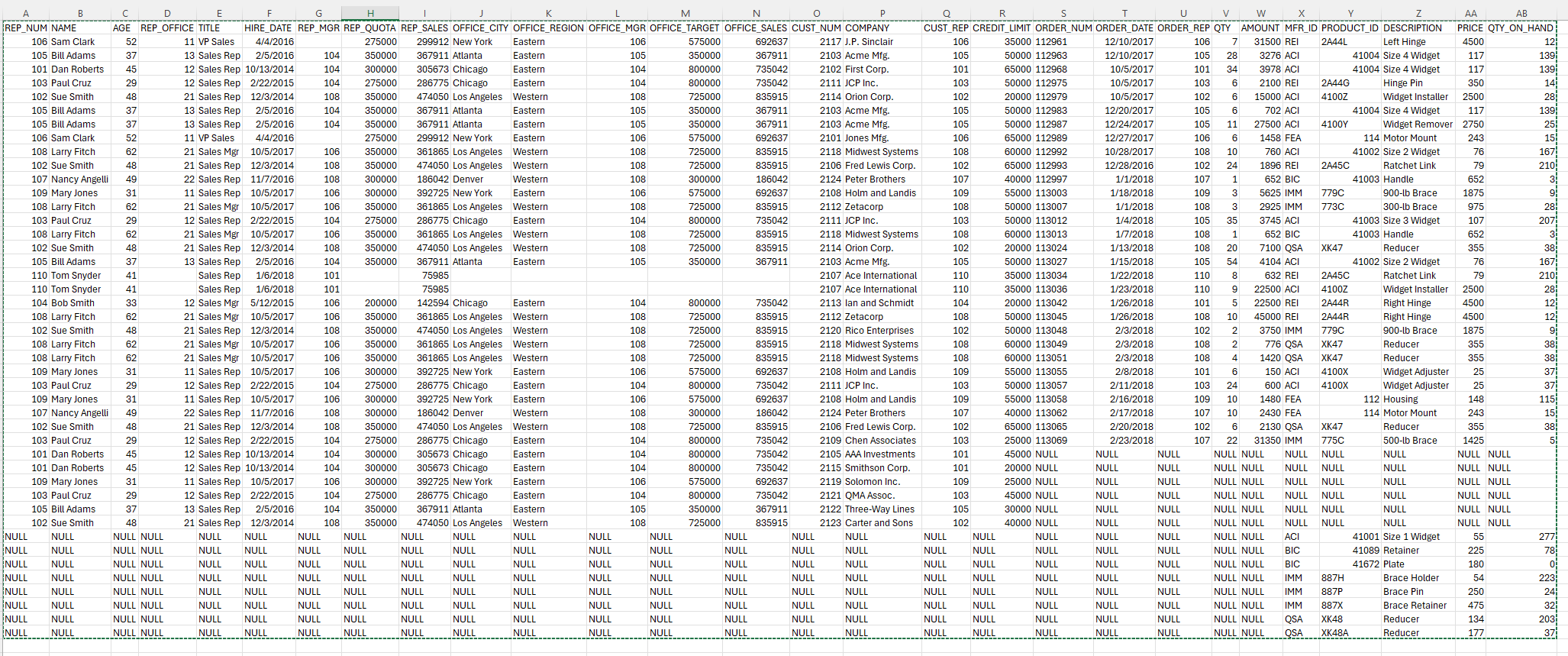Select the 2/23/2018 order date cell
Viewport: 1568px width, 656px height.
point(1124,440)
